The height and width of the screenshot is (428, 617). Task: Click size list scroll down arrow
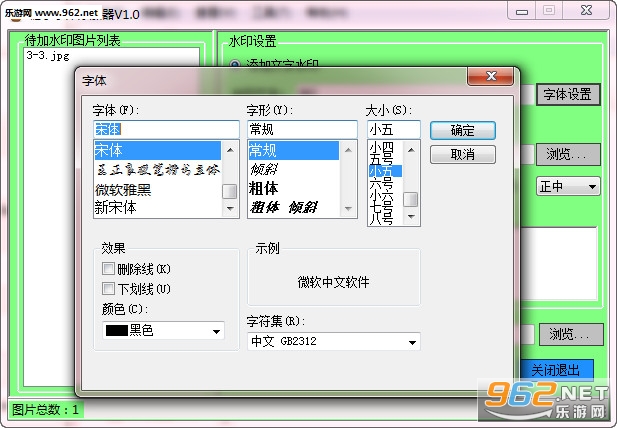pos(411,216)
